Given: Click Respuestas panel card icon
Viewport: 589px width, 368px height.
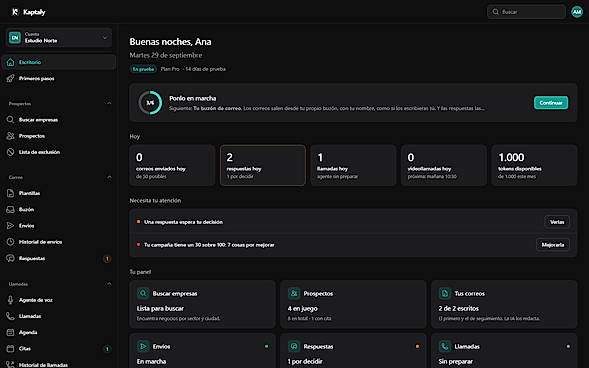Looking at the screenshot, I should [x=294, y=346].
